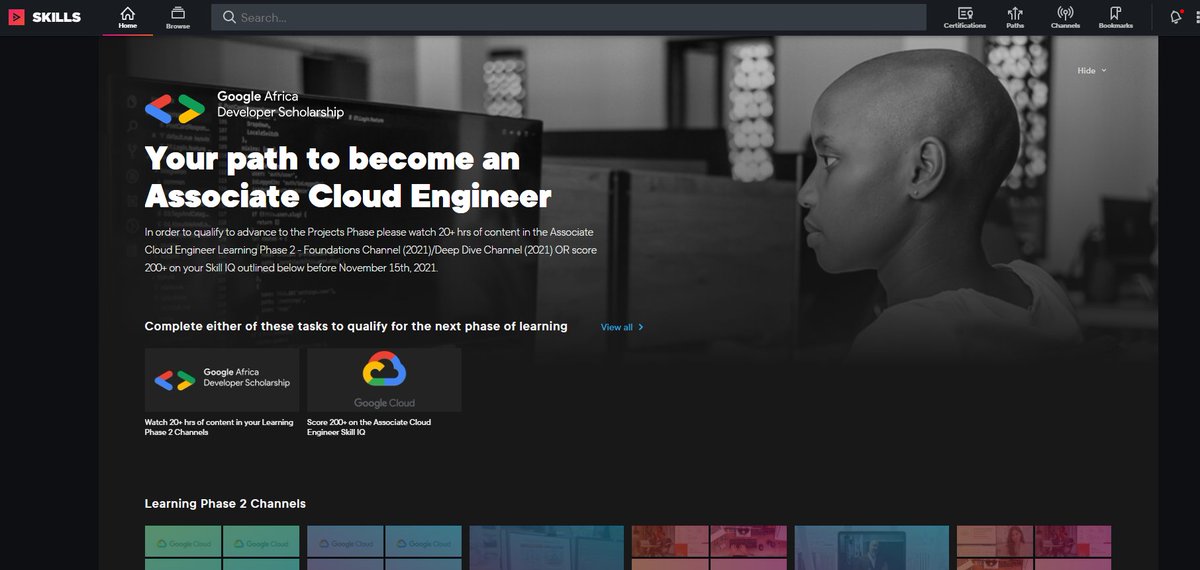Open the Google Cloud Skill IQ thumbnail
The image size is (1200, 570).
click(384, 380)
